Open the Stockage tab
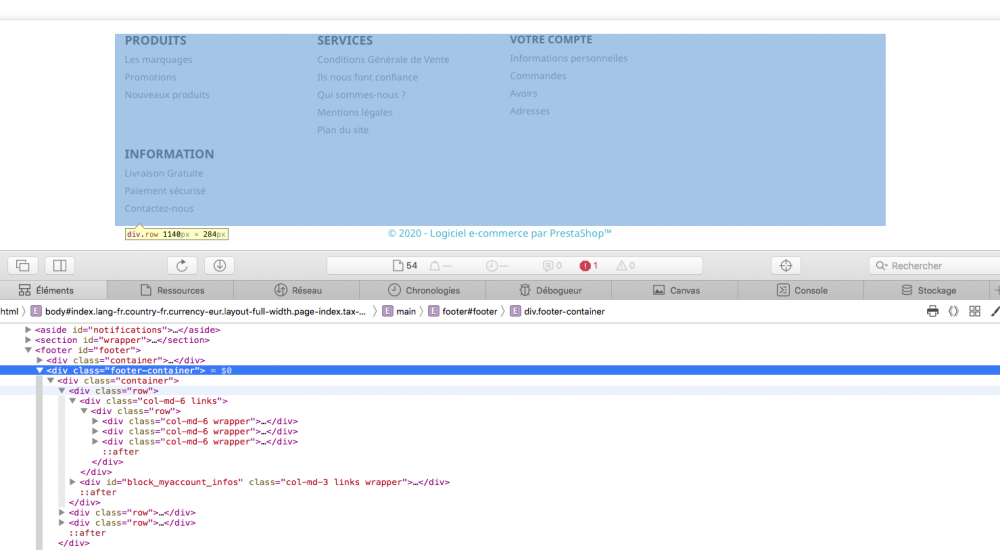Image resolution: width=1000 pixels, height=550 pixels. tap(928, 290)
